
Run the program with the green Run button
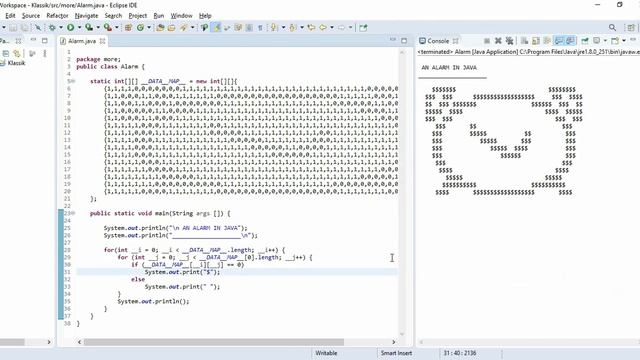[71, 27]
